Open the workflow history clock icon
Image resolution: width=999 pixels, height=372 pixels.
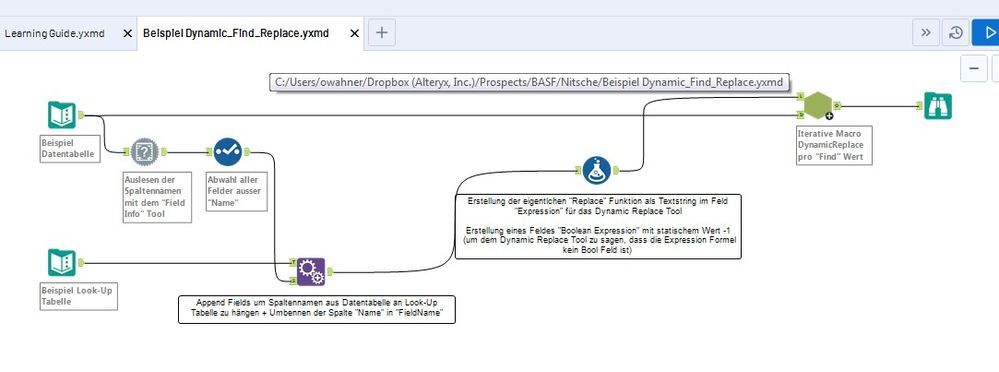[956, 33]
